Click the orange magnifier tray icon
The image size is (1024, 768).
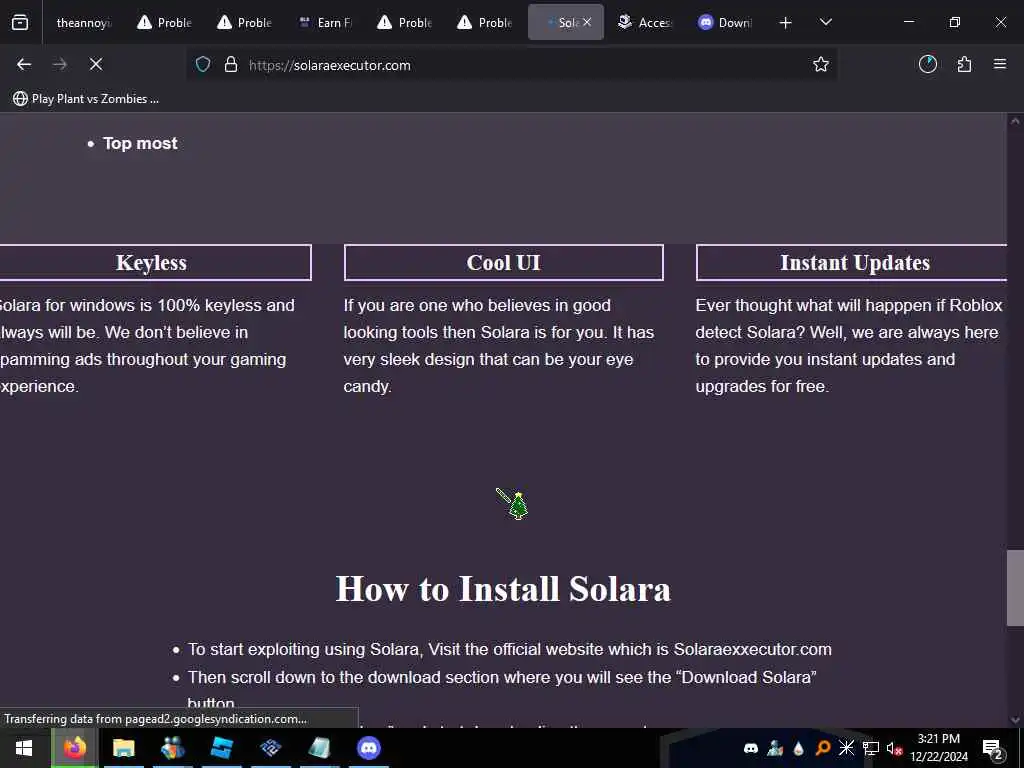pyautogui.click(x=823, y=748)
